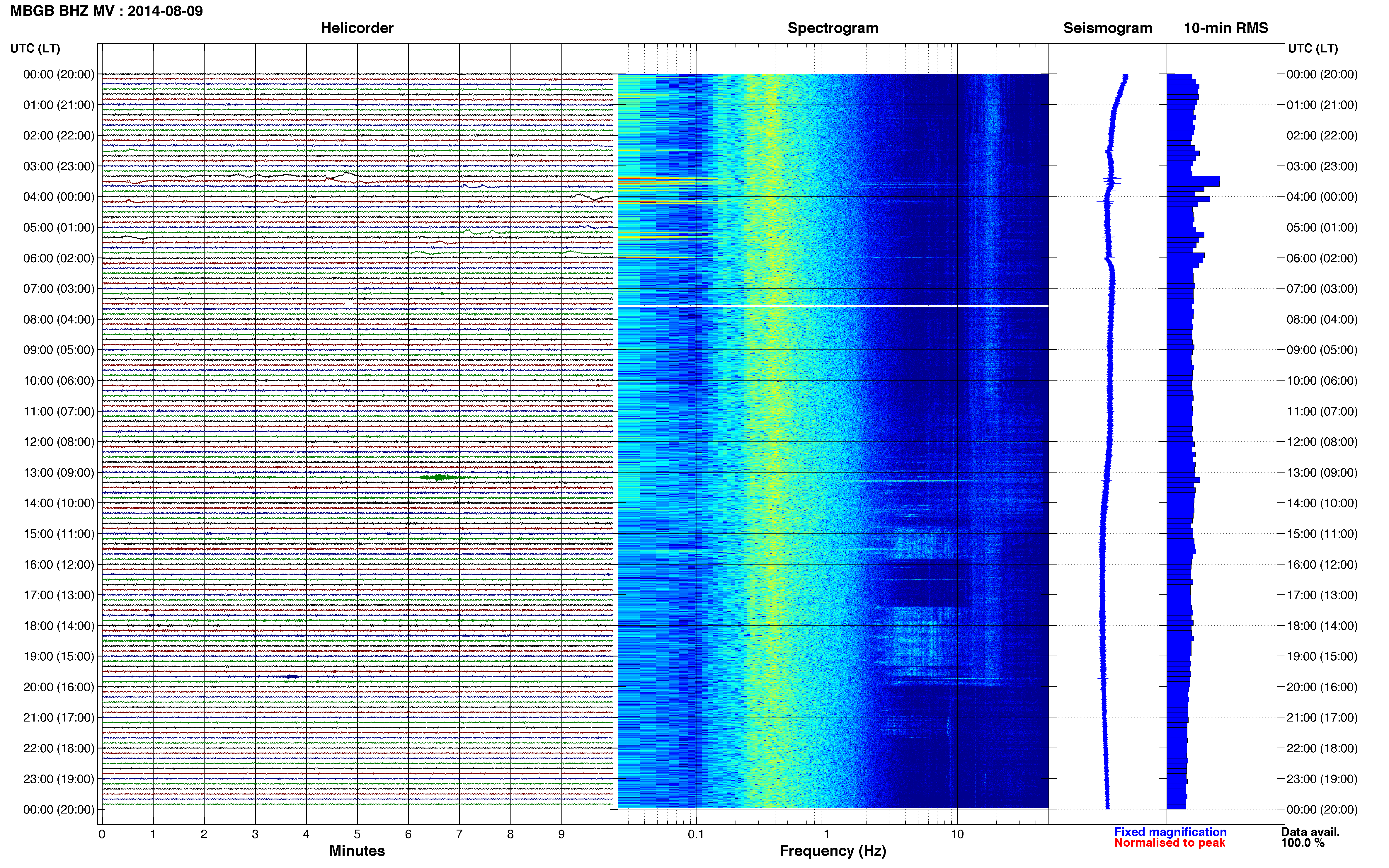The height and width of the screenshot is (868, 1389).
Task: Click the 1 tick on the Frequency axis
Action: [827, 834]
